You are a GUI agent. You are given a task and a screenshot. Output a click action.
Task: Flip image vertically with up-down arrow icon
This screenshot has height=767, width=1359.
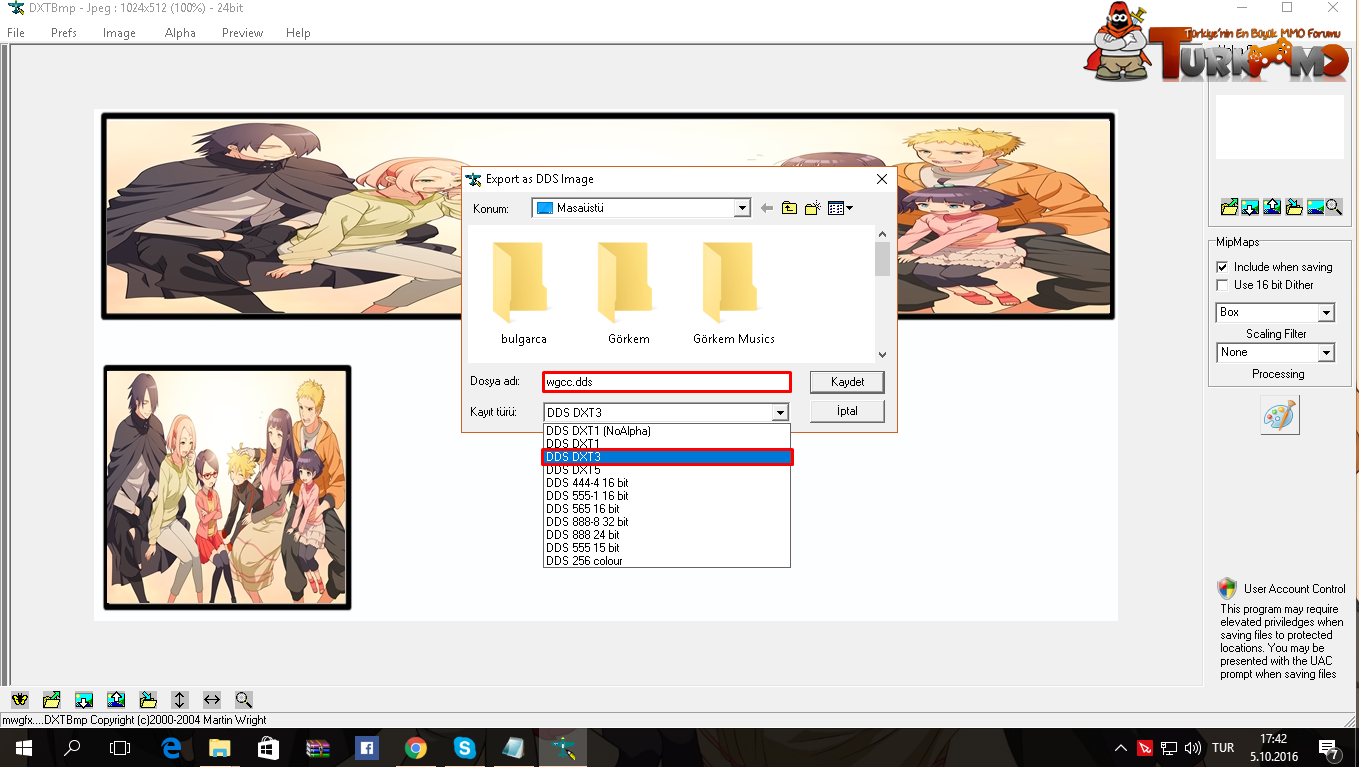[x=180, y=700]
